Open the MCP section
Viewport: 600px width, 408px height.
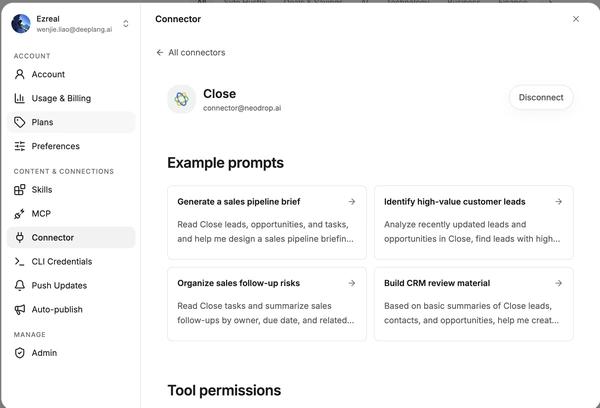click(x=71, y=214)
